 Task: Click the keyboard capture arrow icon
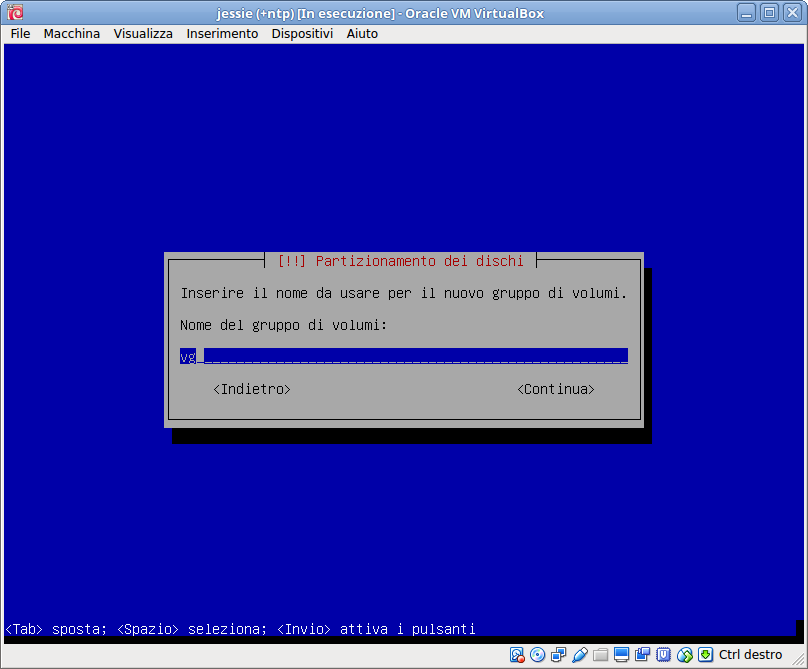[x=705, y=655]
